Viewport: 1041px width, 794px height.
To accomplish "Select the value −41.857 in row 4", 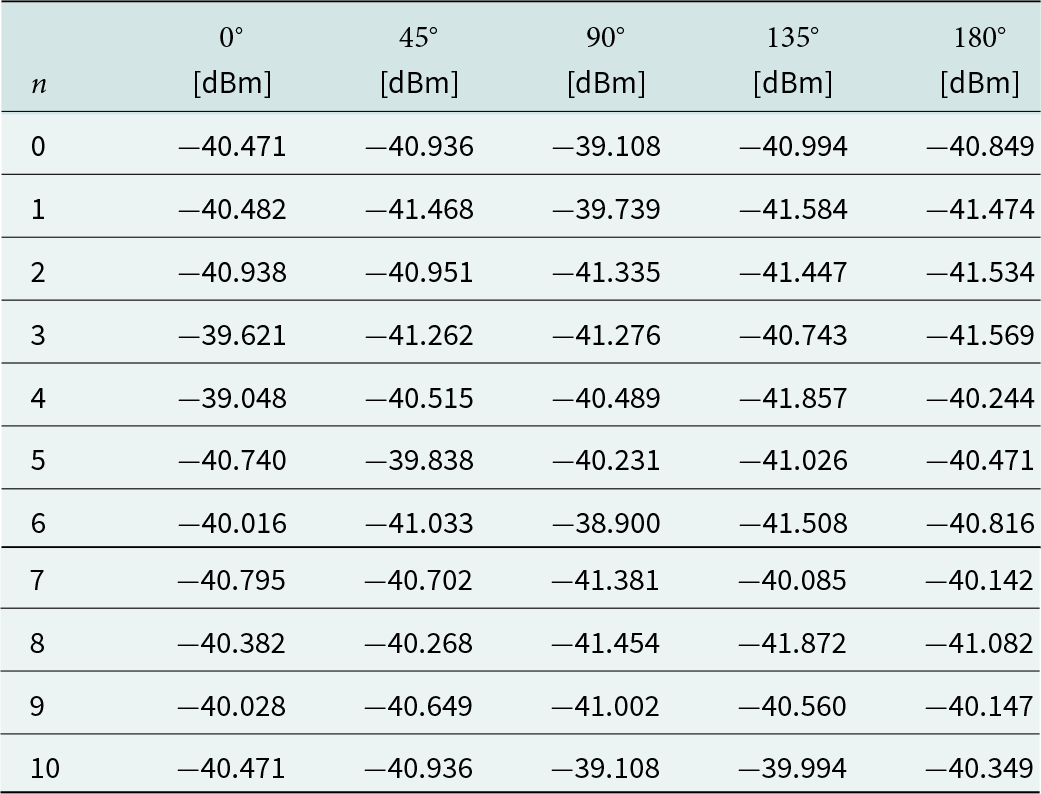I will click(x=793, y=398).
